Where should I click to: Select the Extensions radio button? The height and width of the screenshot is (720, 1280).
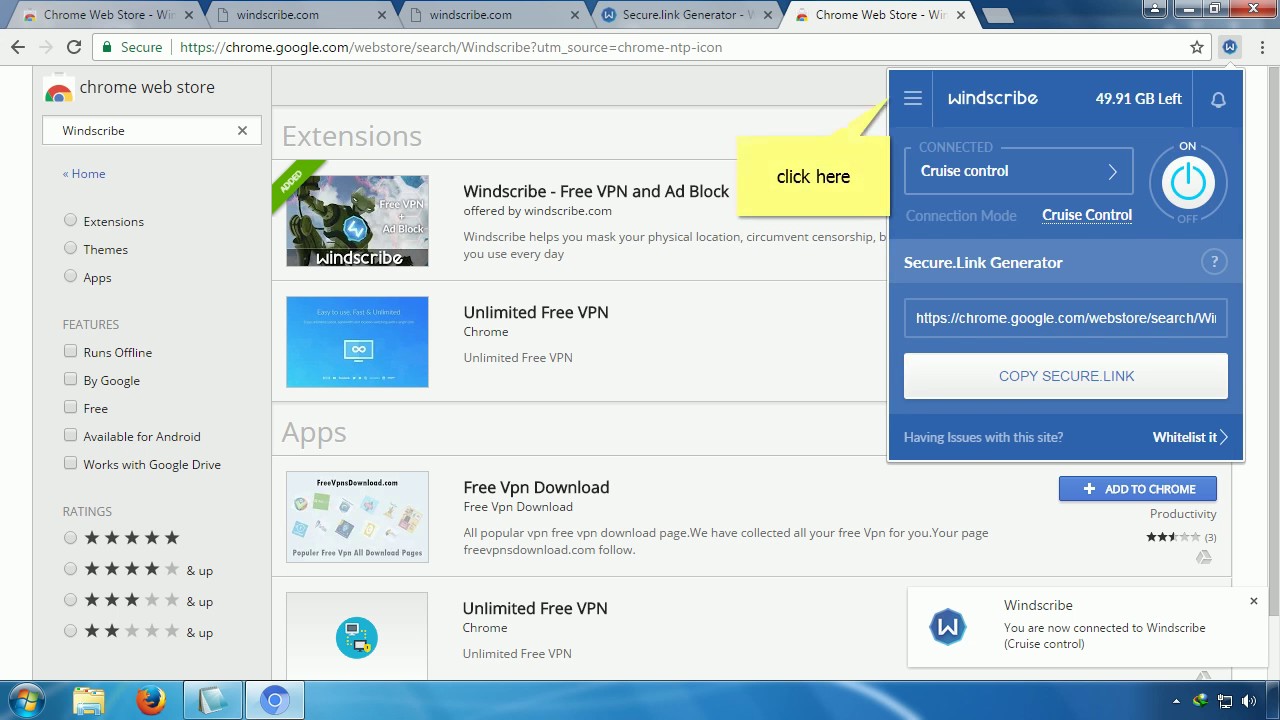(70, 220)
